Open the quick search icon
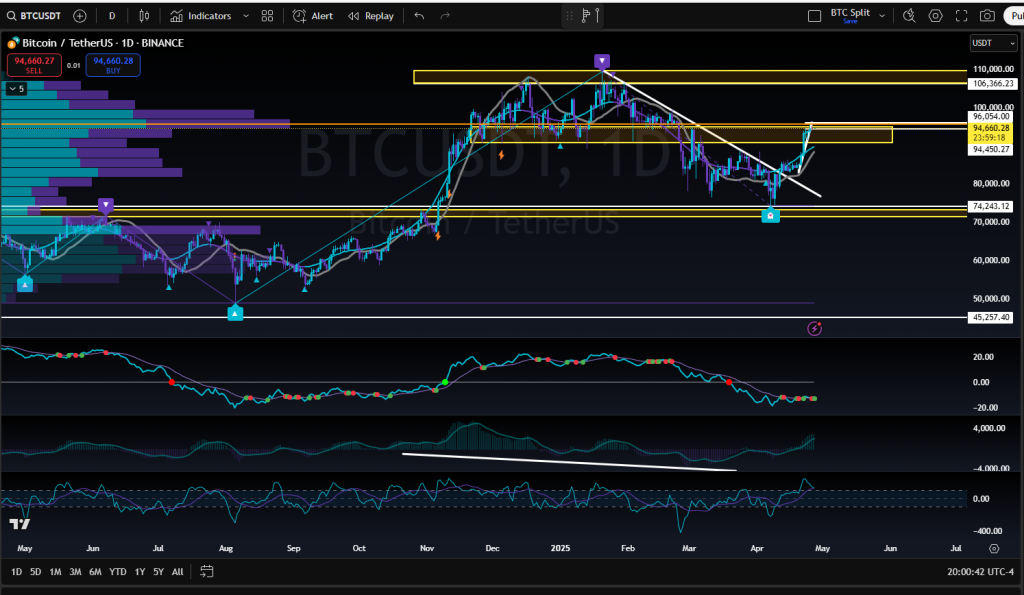 [909, 16]
